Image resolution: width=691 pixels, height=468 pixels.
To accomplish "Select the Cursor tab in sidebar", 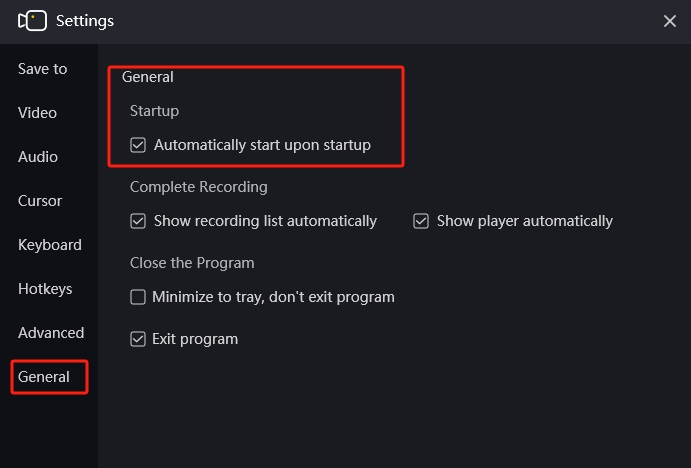I will pos(40,201).
